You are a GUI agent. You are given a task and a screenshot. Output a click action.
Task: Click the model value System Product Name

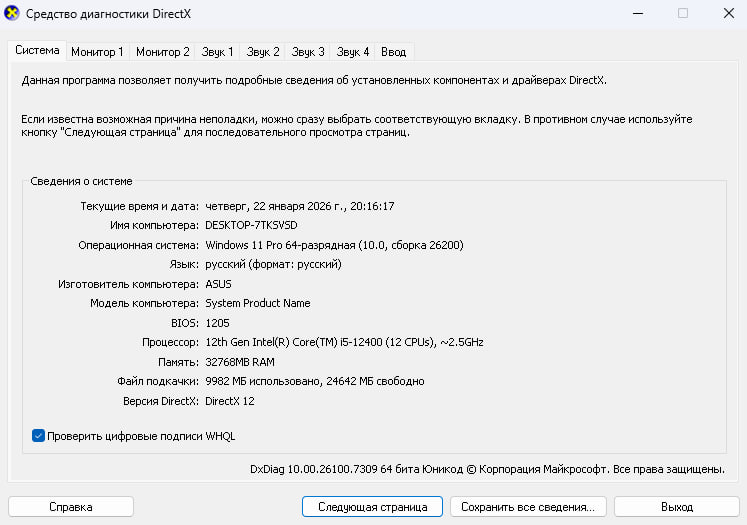(258, 303)
